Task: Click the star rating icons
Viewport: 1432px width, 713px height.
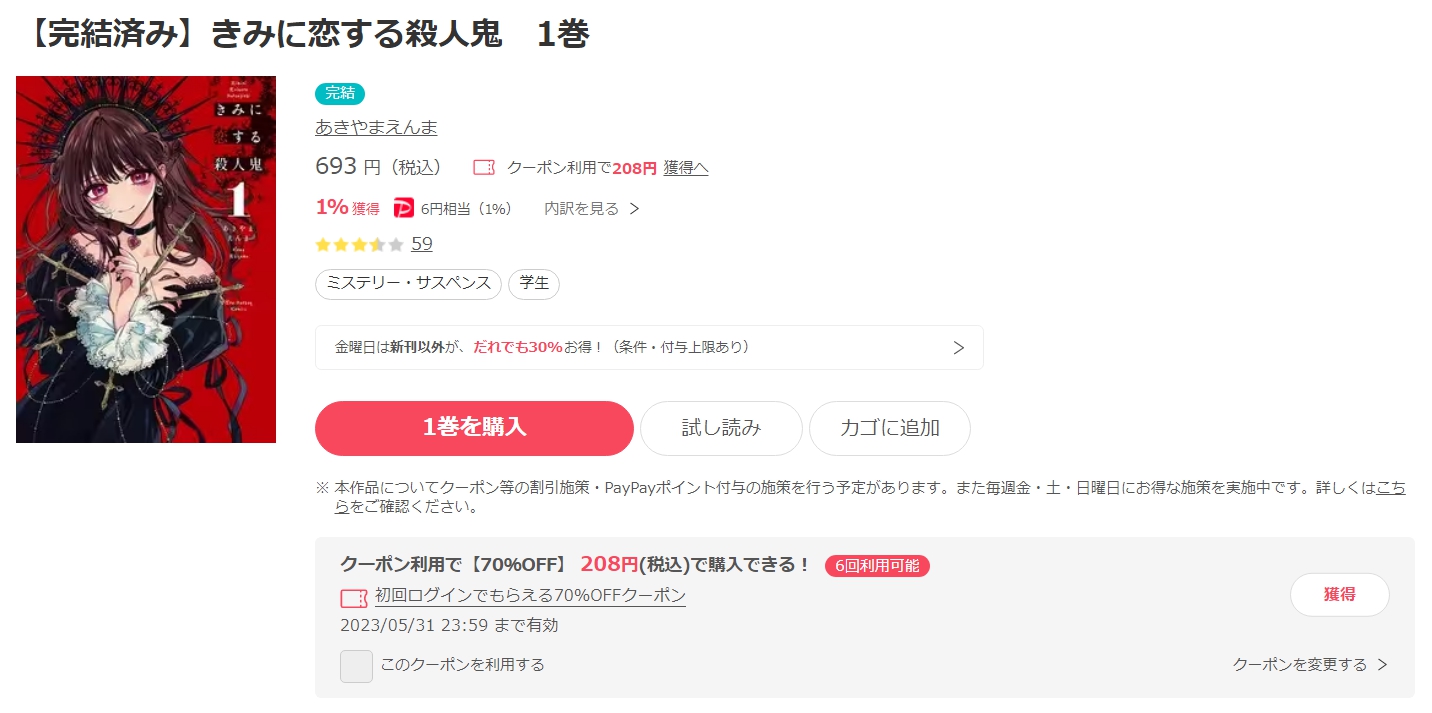Action: 359,244
